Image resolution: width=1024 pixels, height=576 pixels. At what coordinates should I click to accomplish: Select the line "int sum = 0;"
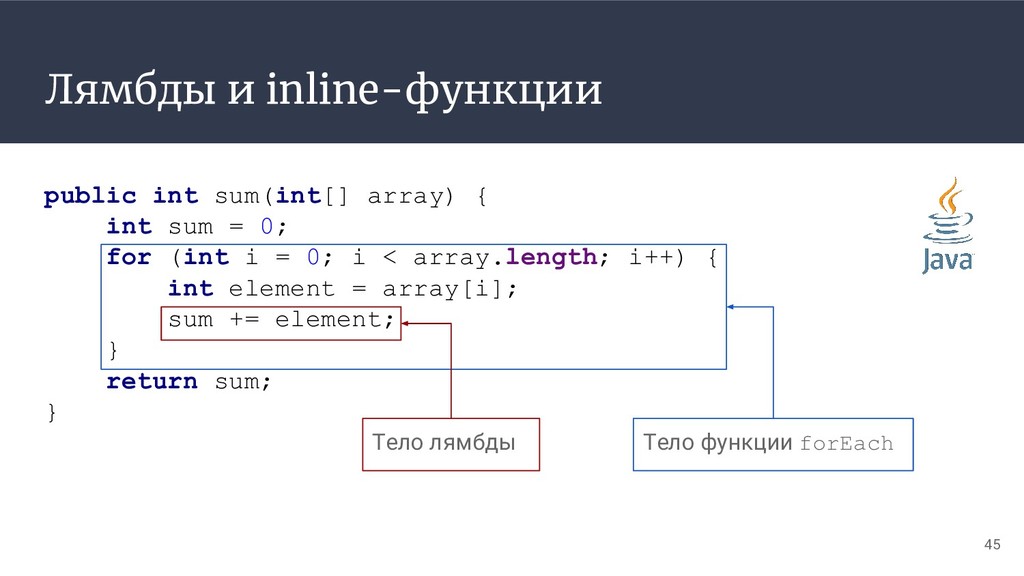197,227
